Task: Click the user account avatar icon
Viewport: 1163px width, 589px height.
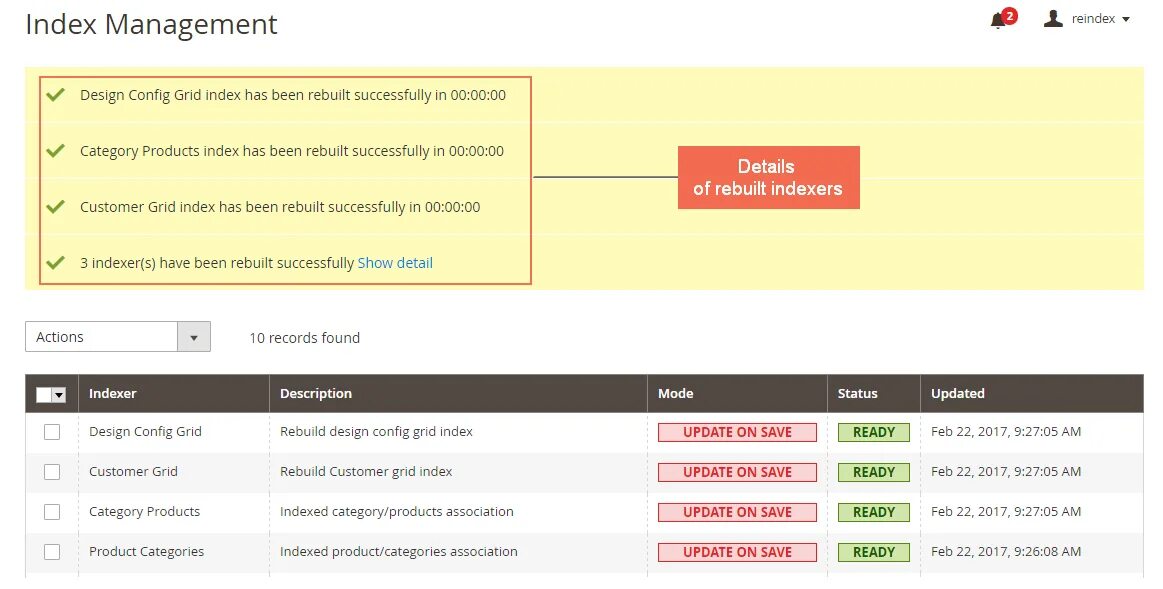Action: (x=1052, y=19)
